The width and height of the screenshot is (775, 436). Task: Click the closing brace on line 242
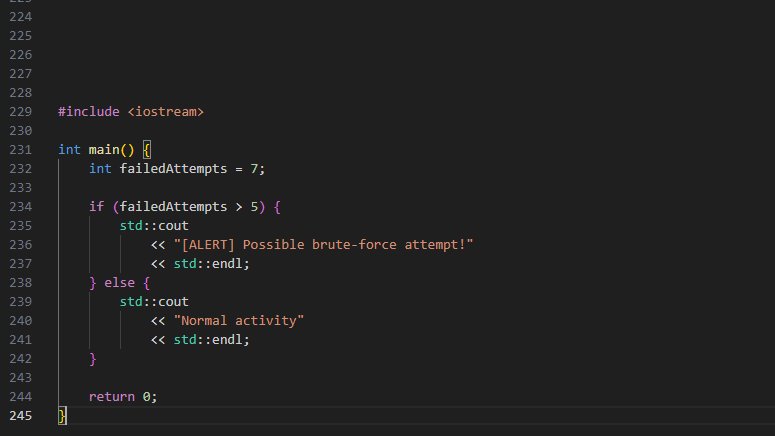pos(92,359)
